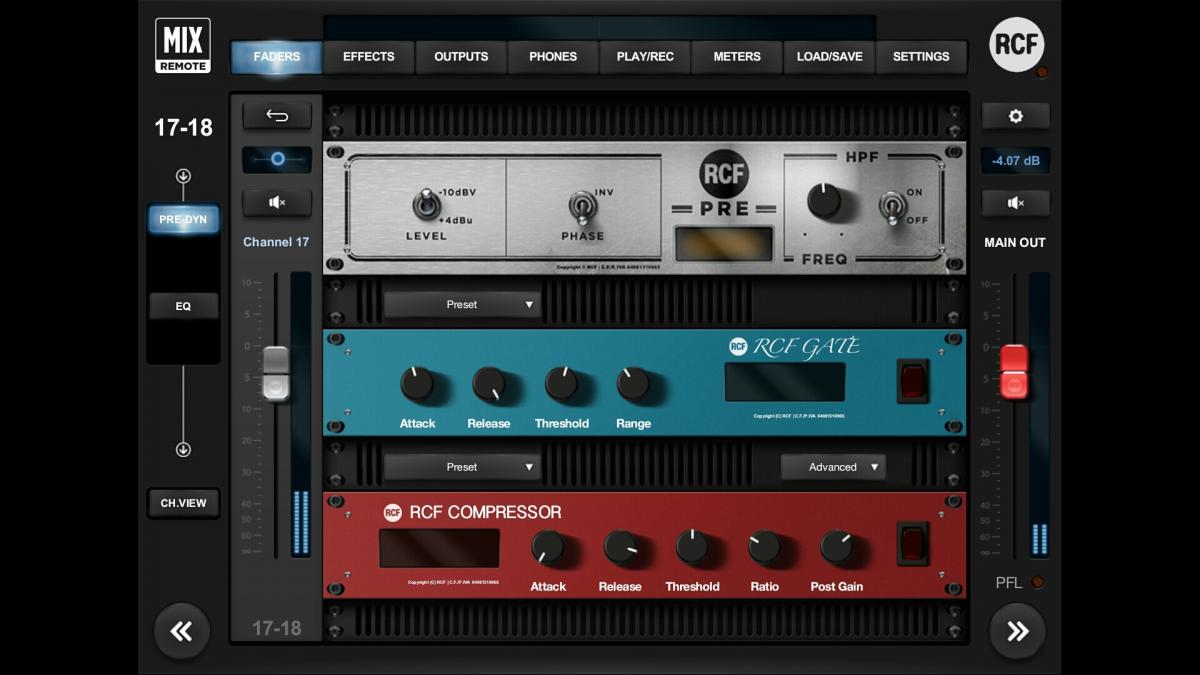Go back using the return arrow button
This screenshot has height=675, width=1200.
click(x=277, y=116)
